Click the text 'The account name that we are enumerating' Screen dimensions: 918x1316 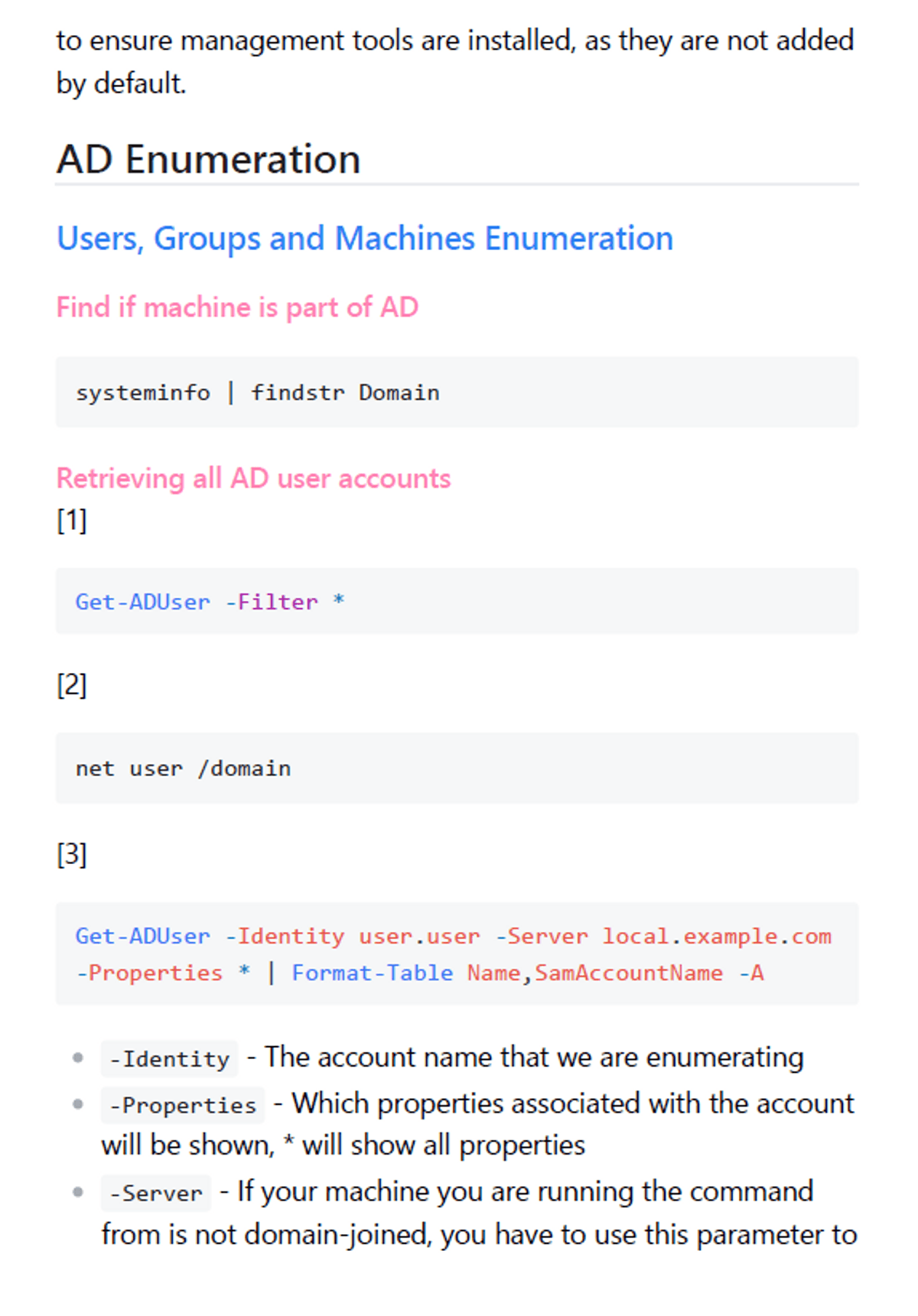click(533, 1058)
